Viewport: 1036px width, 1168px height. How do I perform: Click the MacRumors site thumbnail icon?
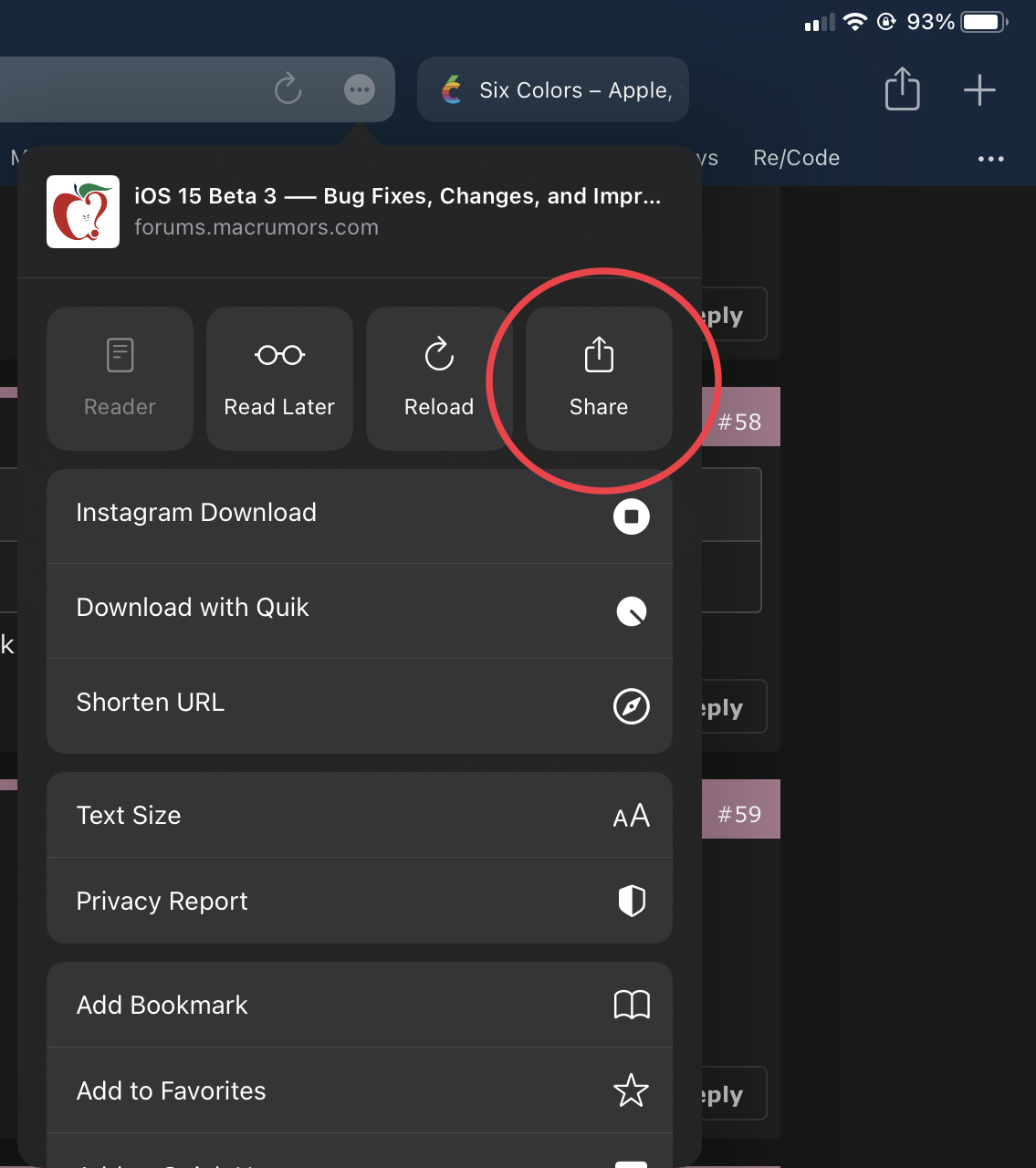pos(83,212)
